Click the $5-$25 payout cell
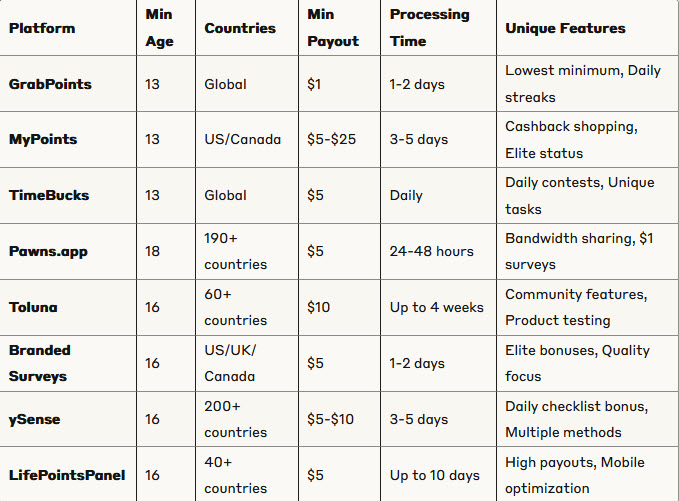This screenshot has width=679, height=501. pyautogui.click(x=331, y=139)
